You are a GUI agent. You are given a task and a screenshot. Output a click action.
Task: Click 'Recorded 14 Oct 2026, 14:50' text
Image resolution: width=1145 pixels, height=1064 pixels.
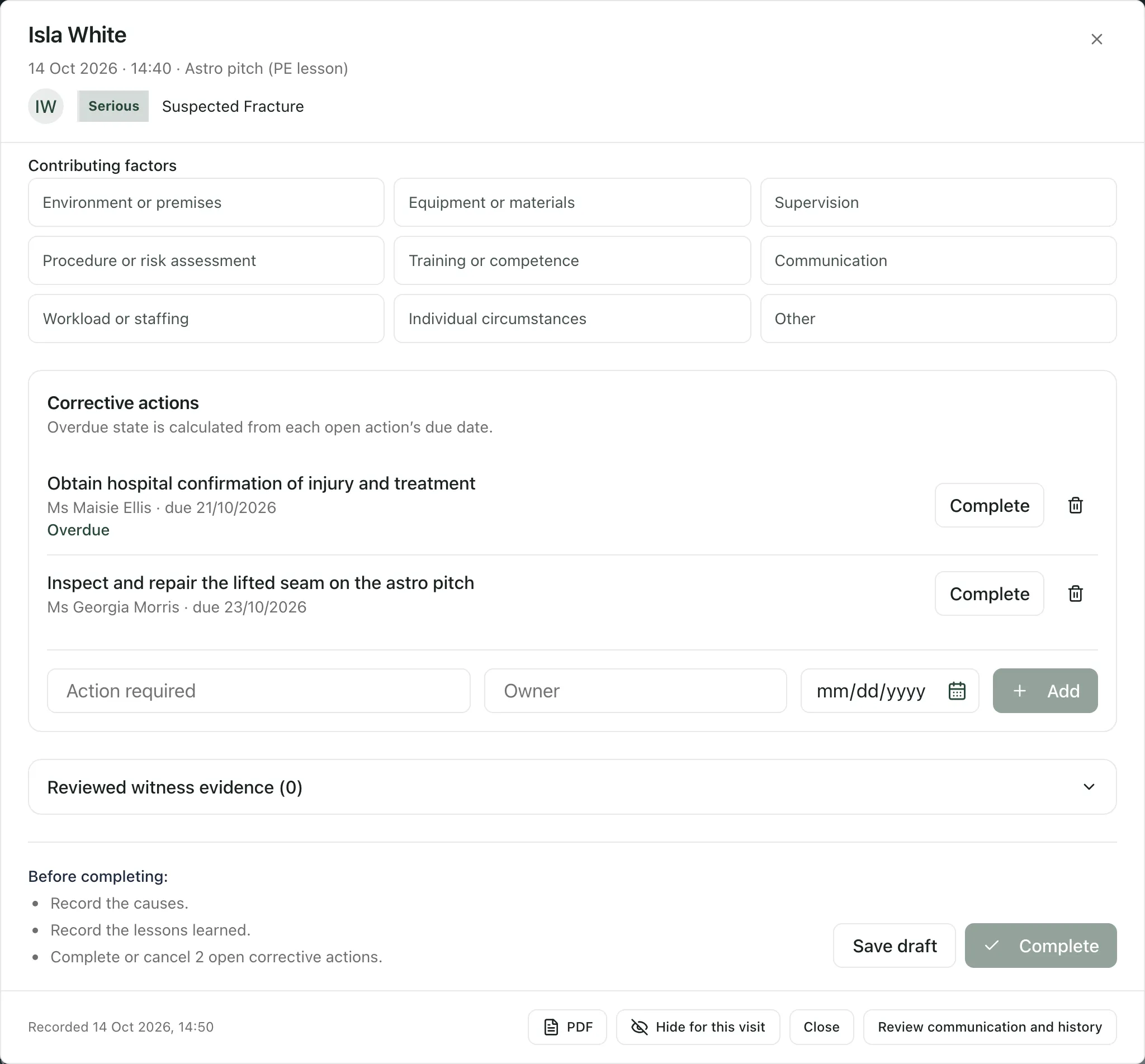pos(121,1027)
